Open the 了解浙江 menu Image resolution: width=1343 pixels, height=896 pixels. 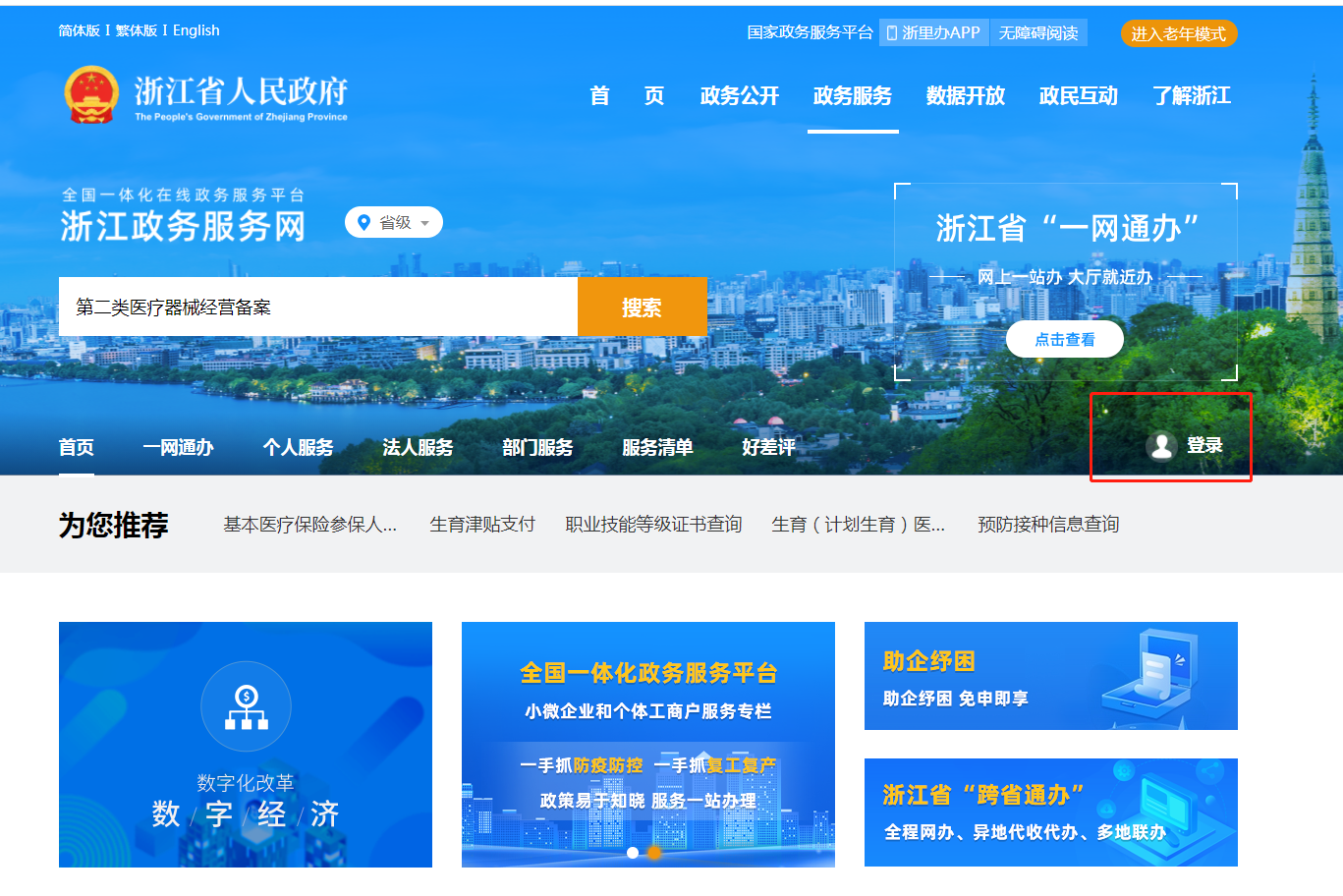[1192, 96]
